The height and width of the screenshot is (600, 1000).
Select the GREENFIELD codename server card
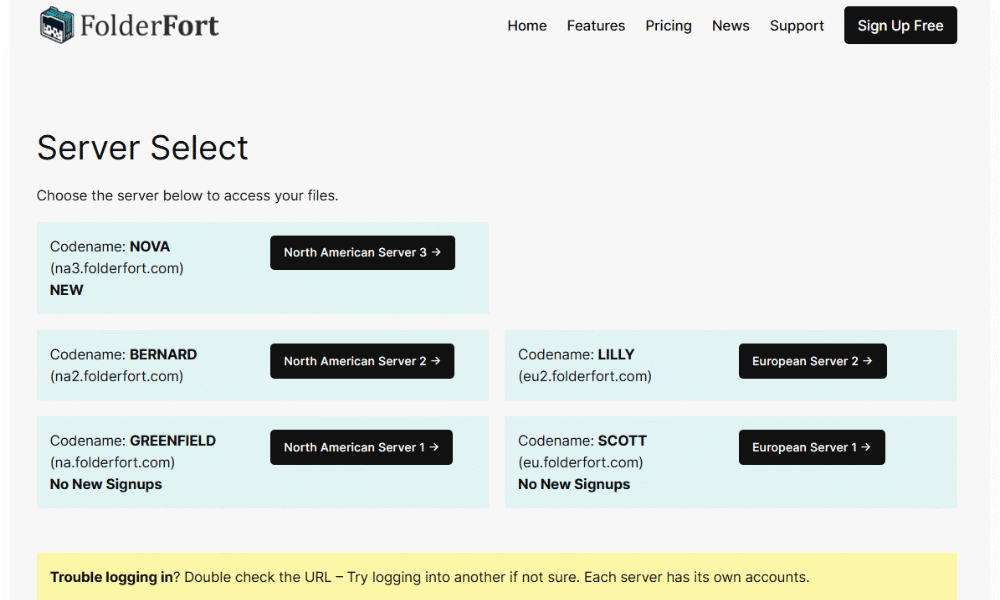coord(263,462)
